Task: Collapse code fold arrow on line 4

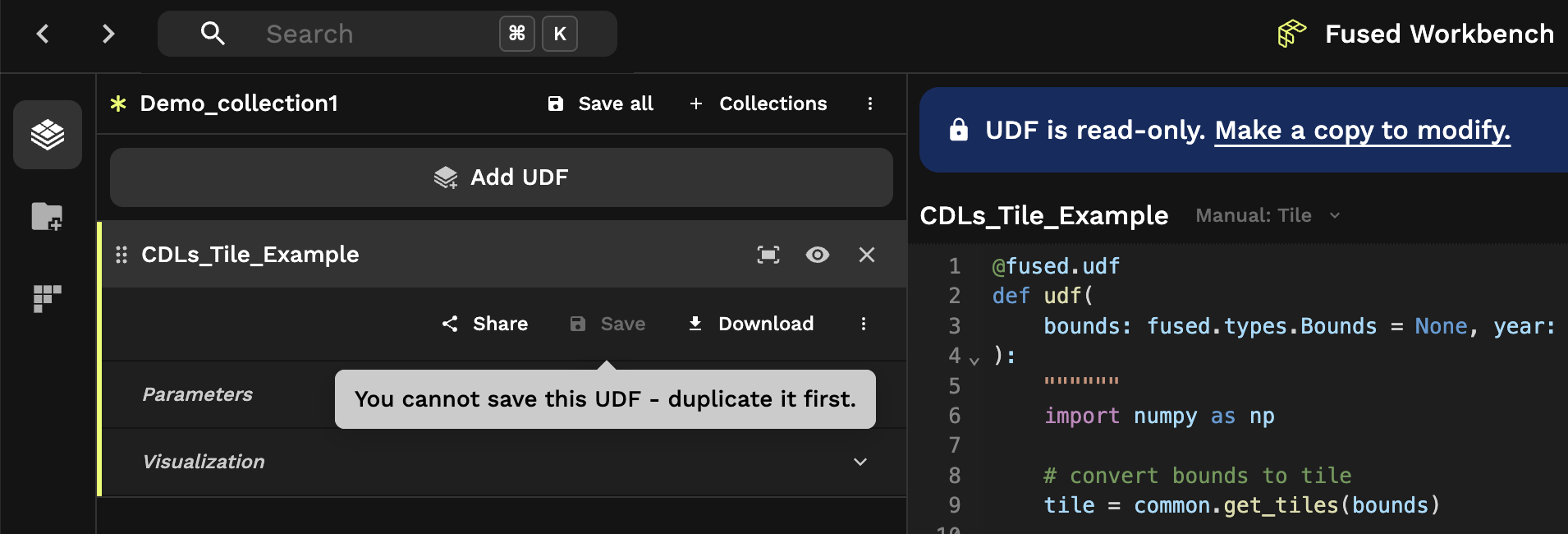Action: (974, 360)
